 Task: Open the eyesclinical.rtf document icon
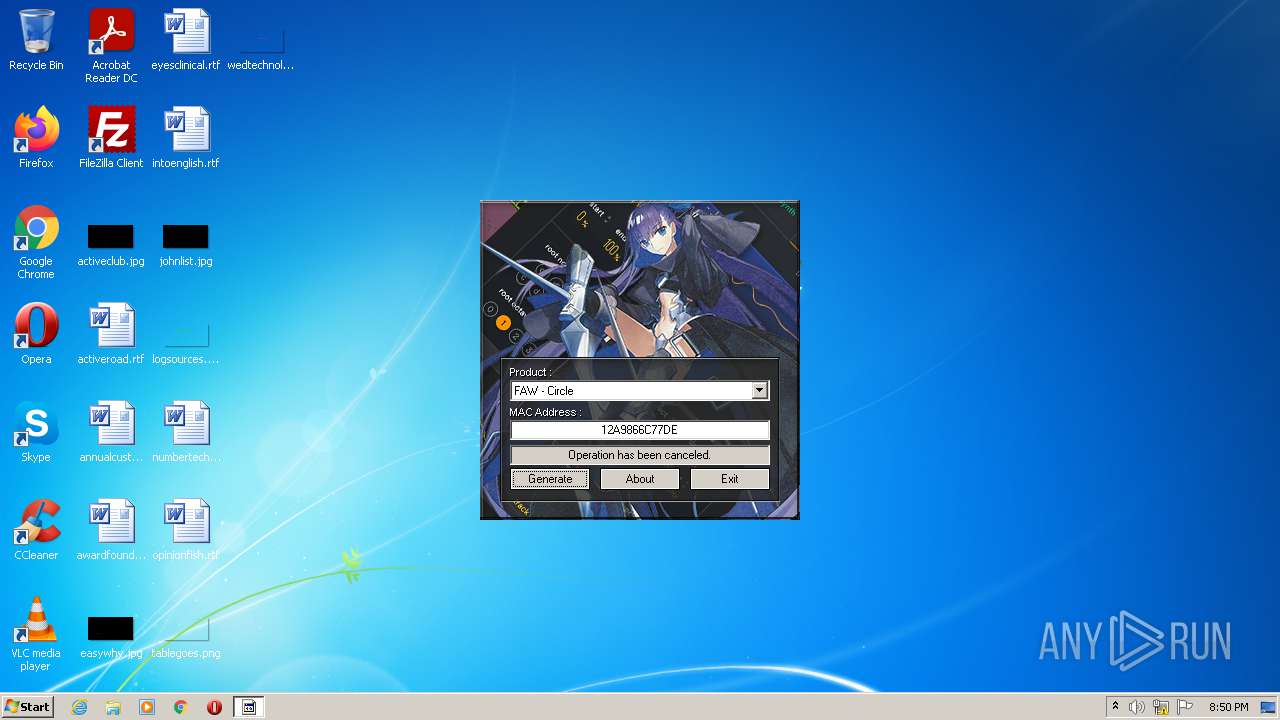point(186,40)
